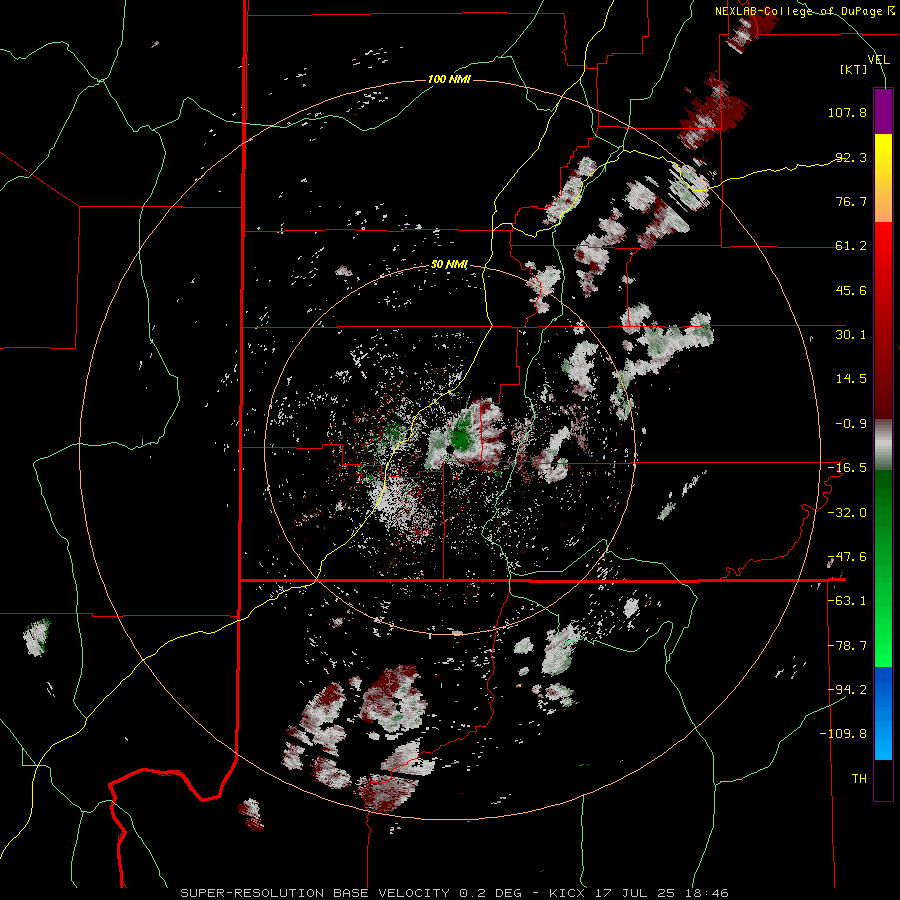Click the NEXLAB-College of DuPage watermark text
This screenshot has height=900, width=900.
[804, 11]
